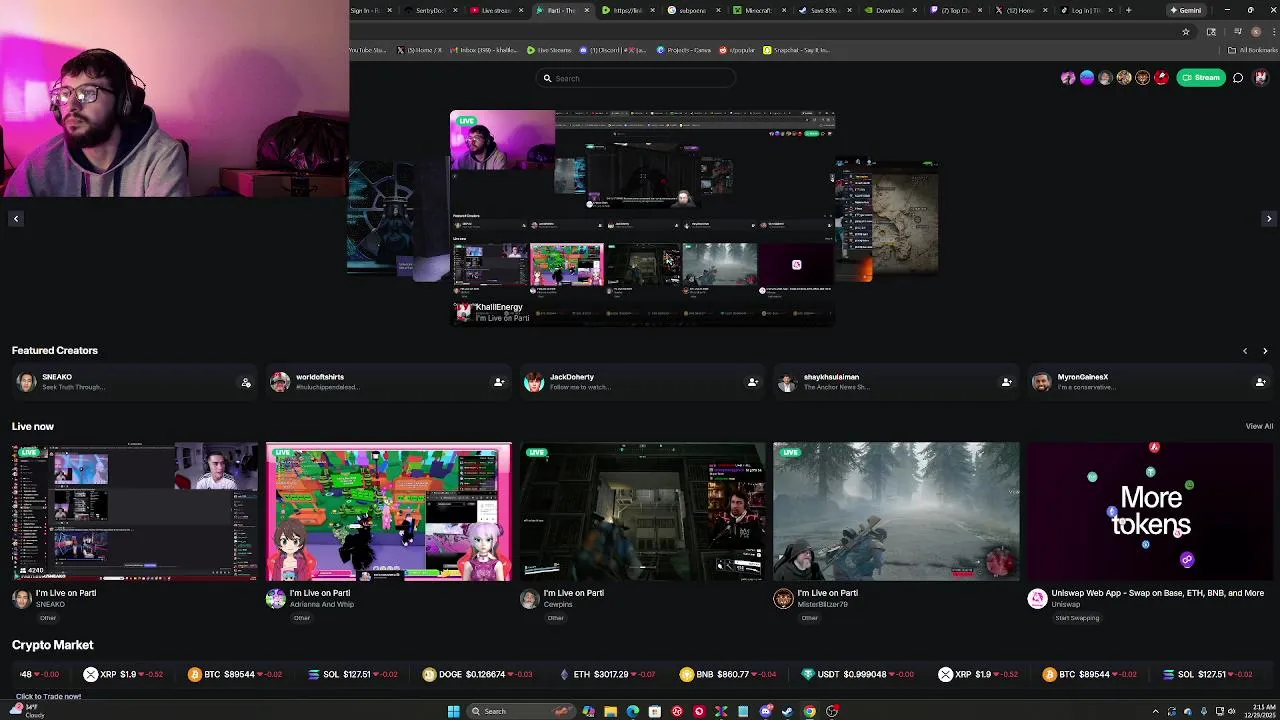
Task: Open MisterBlitzer79's live stream thumbnail
Action: tap(897, 511)
